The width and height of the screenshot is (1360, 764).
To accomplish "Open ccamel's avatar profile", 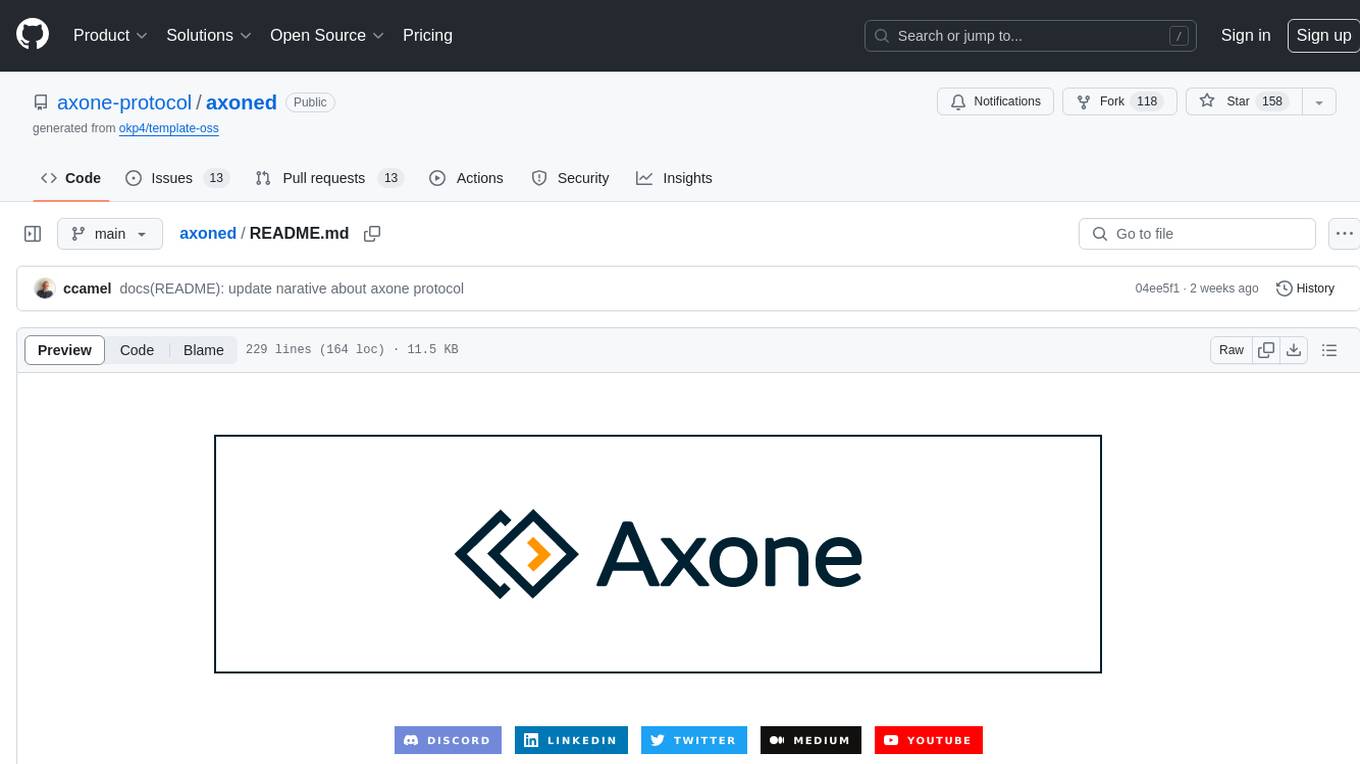I will pos(45,288).
